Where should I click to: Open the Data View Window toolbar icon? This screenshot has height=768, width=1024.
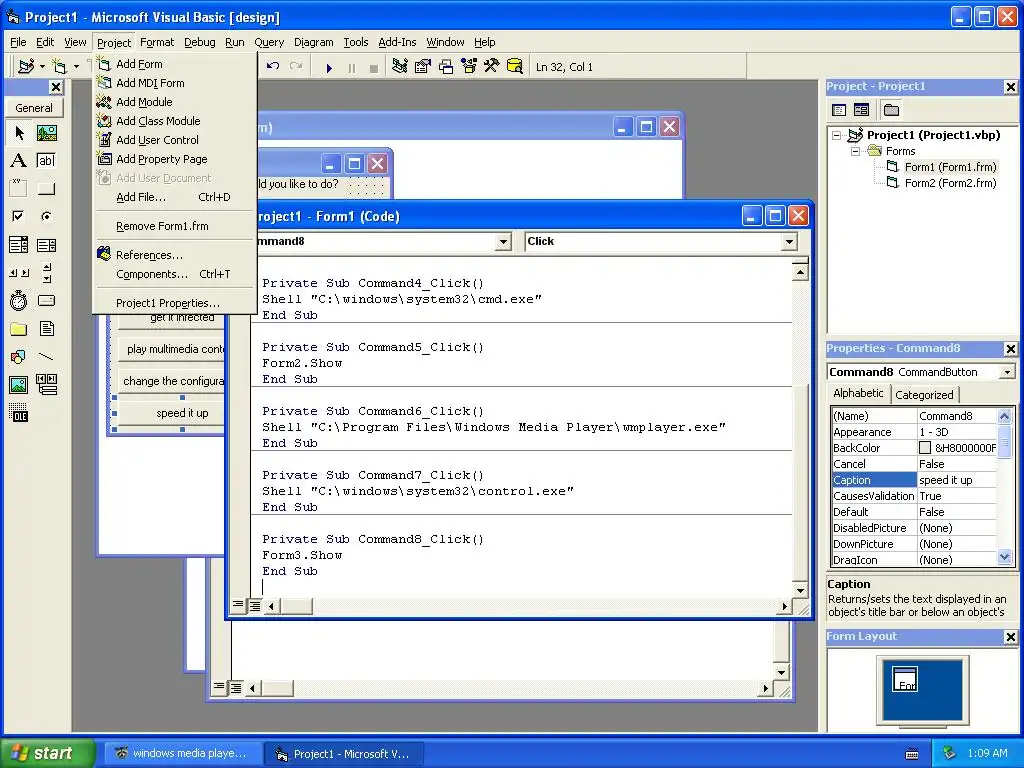pos(515,66)
